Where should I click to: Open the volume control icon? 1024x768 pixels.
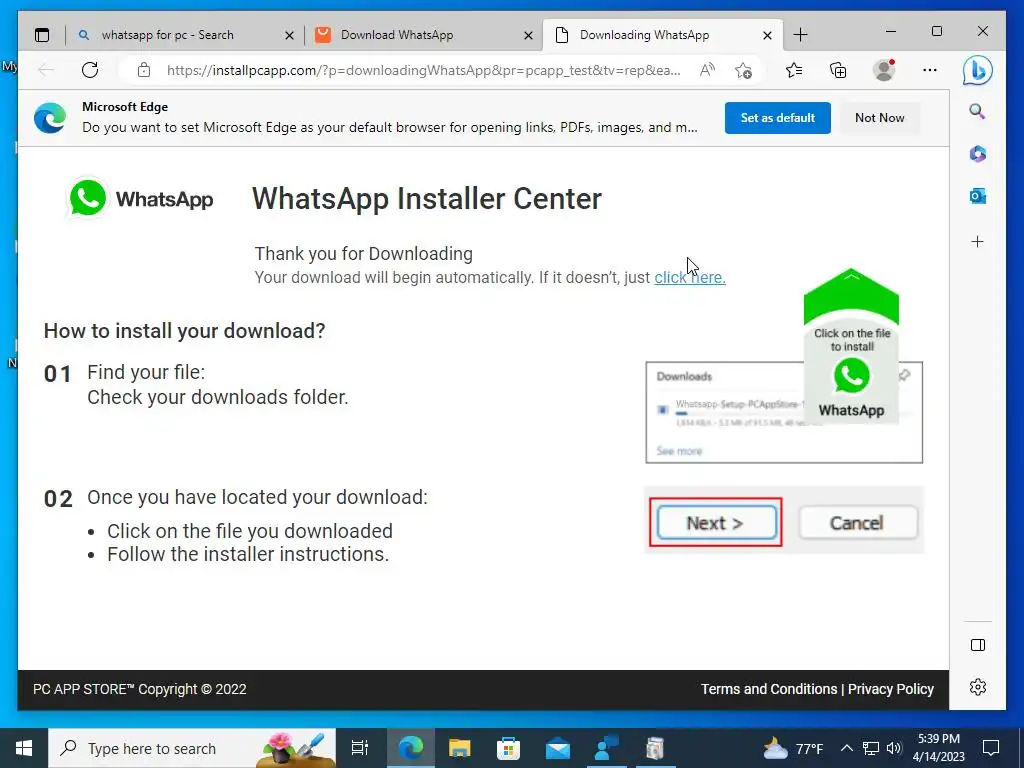[x=895, y=748]
